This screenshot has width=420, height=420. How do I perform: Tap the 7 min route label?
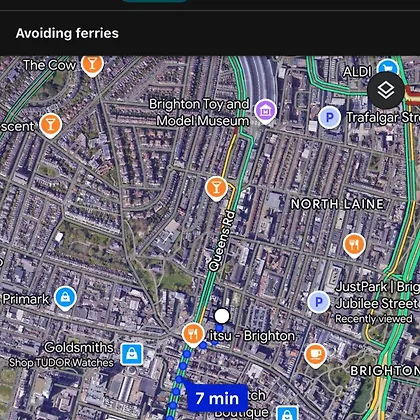(217, 398)
